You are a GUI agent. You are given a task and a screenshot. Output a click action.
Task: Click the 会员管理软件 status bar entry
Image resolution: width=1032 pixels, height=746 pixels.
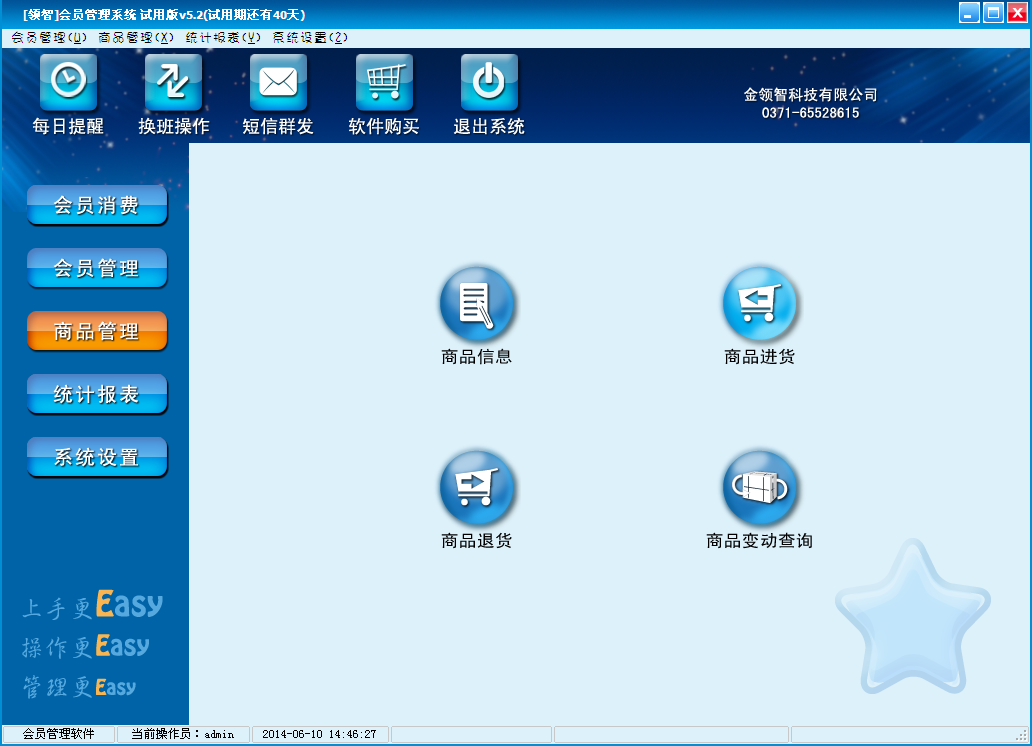(x=59, y=734)
